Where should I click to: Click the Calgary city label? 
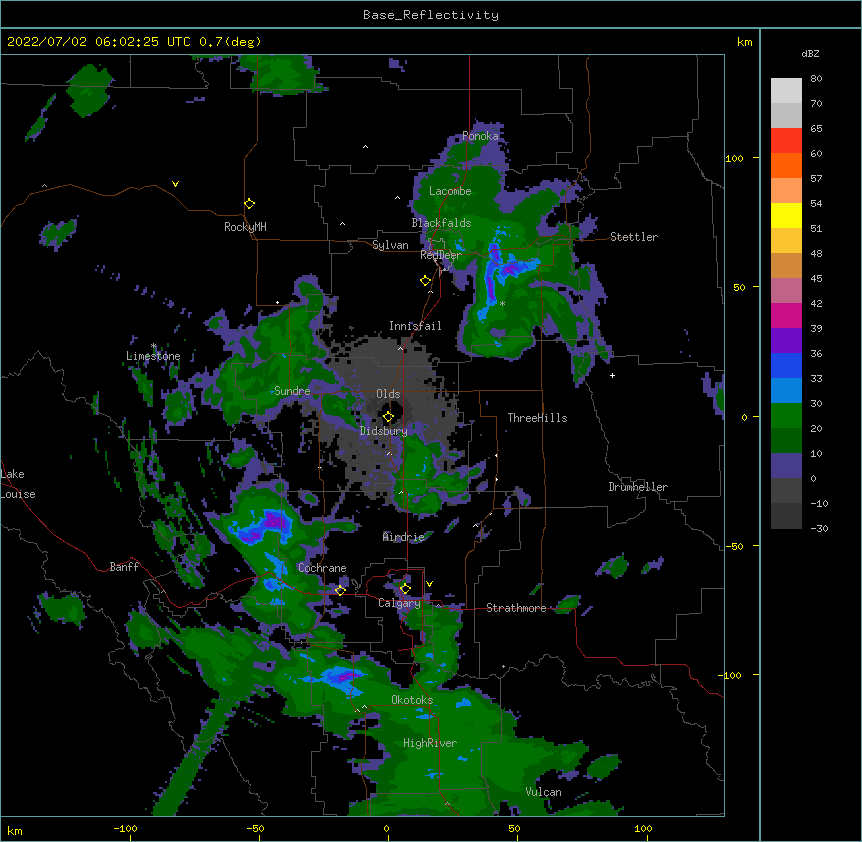click(x=399, y=603)
